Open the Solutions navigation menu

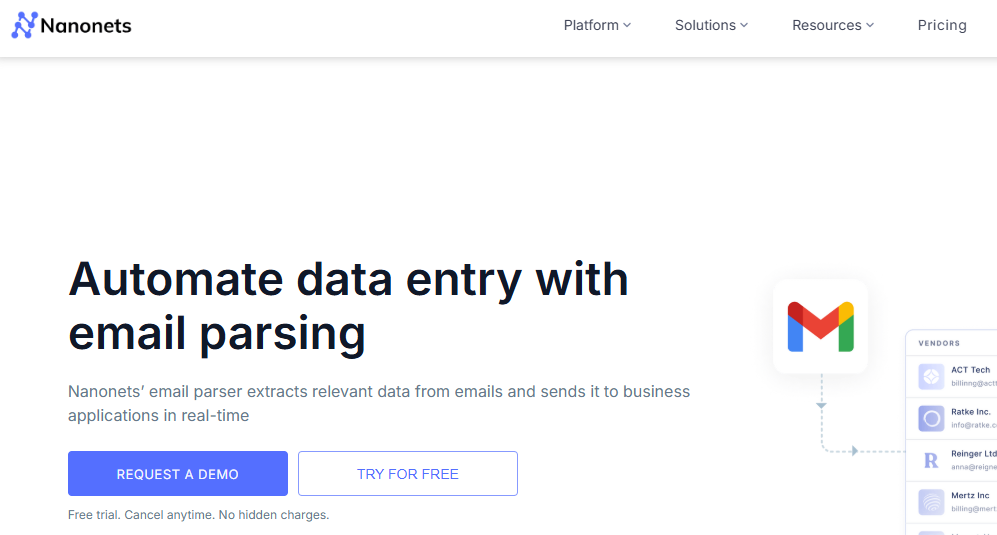coord(705,25)
